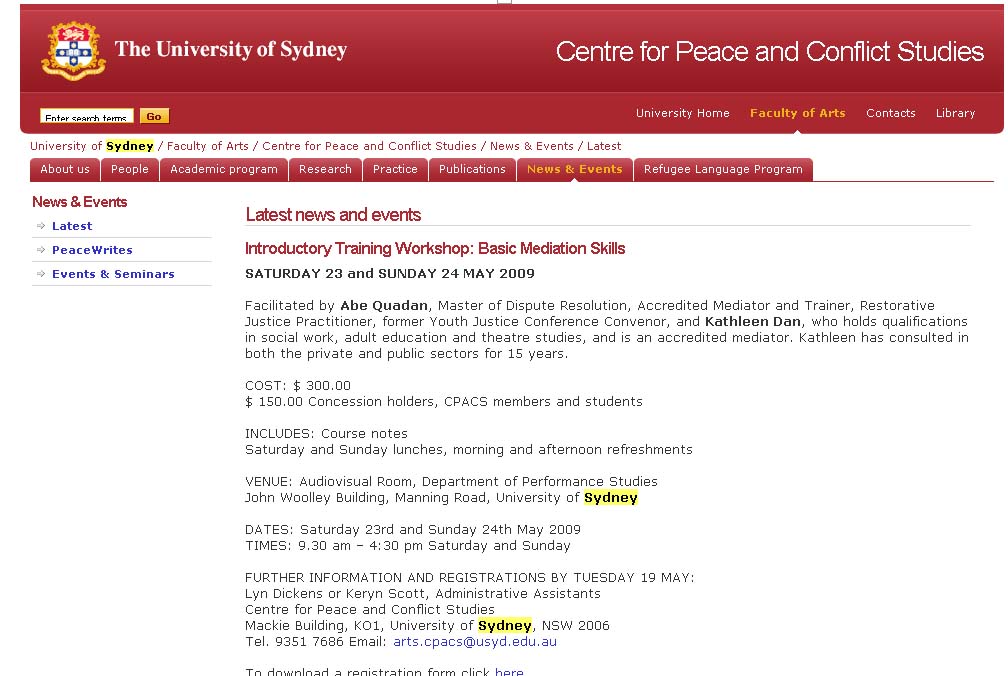
Task: Select the Publications tab
Action: click(472, 170)
